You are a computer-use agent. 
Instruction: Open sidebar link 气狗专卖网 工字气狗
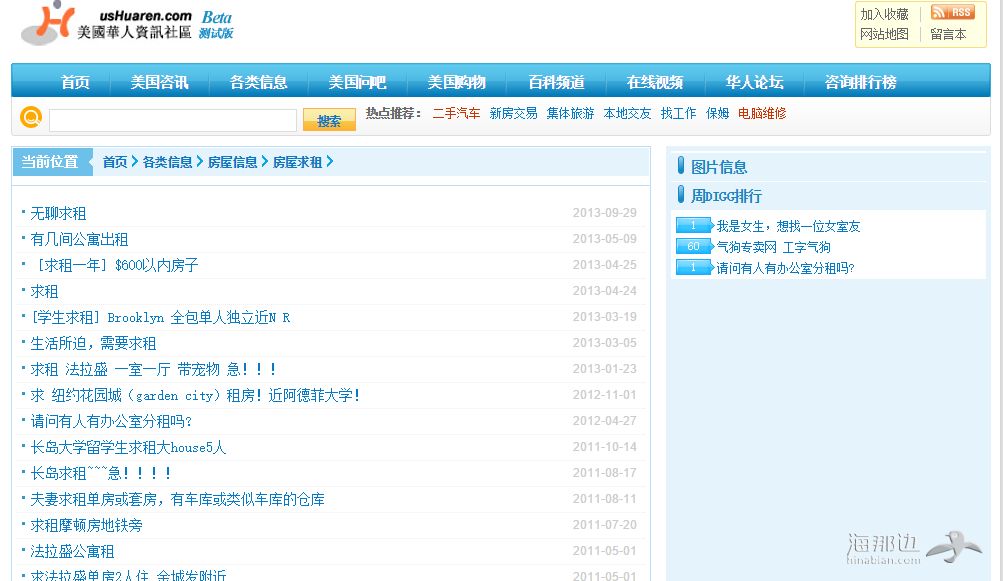[773, 247]
